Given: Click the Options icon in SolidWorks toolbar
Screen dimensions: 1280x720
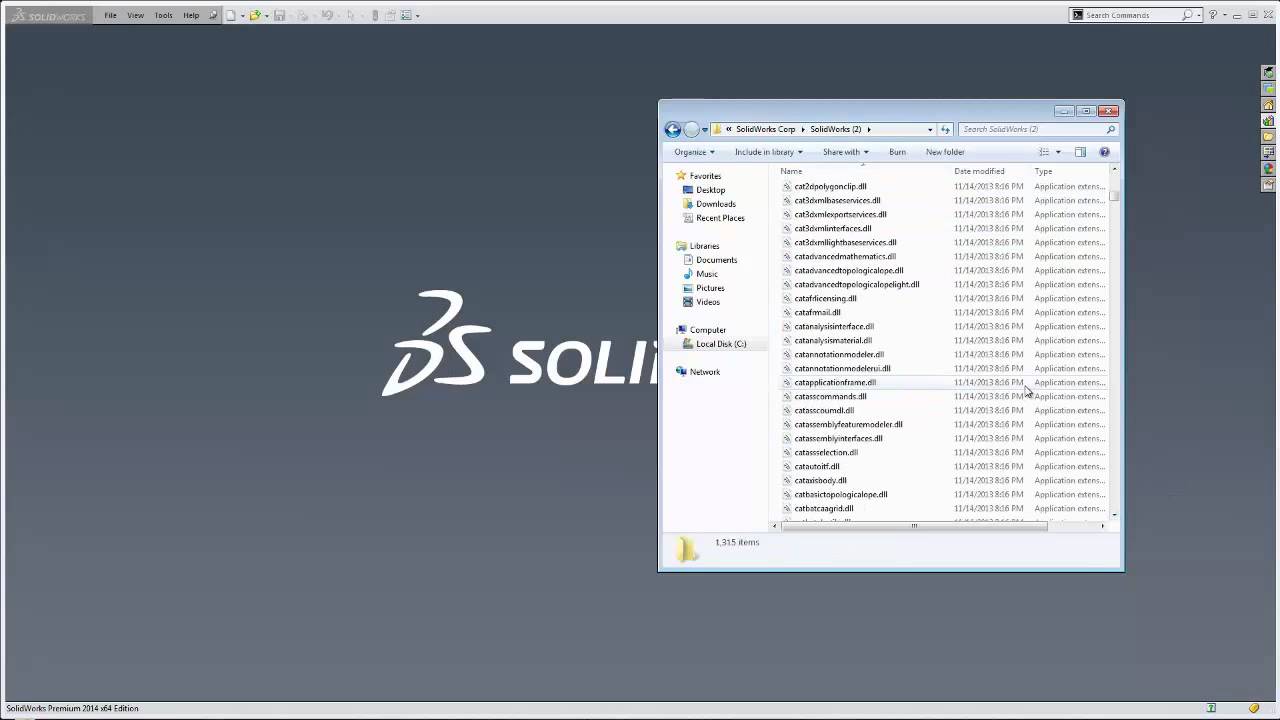Looking at the screenshot, I should click(x=405, y=15).
